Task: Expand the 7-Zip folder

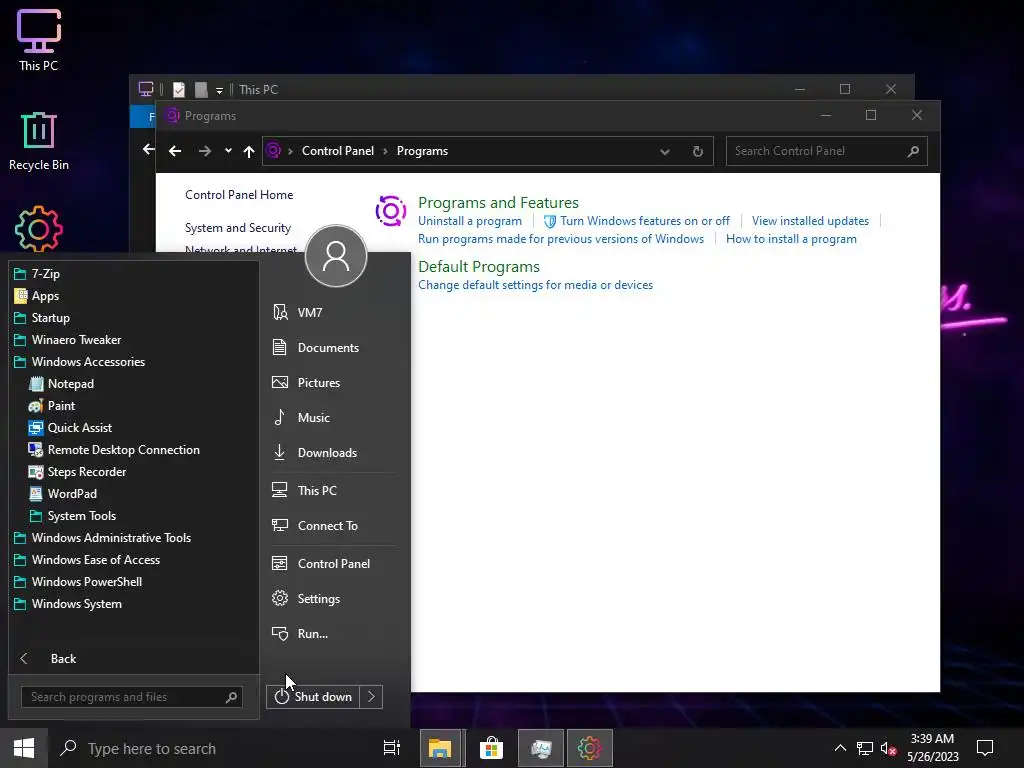Action: point(37,274)
